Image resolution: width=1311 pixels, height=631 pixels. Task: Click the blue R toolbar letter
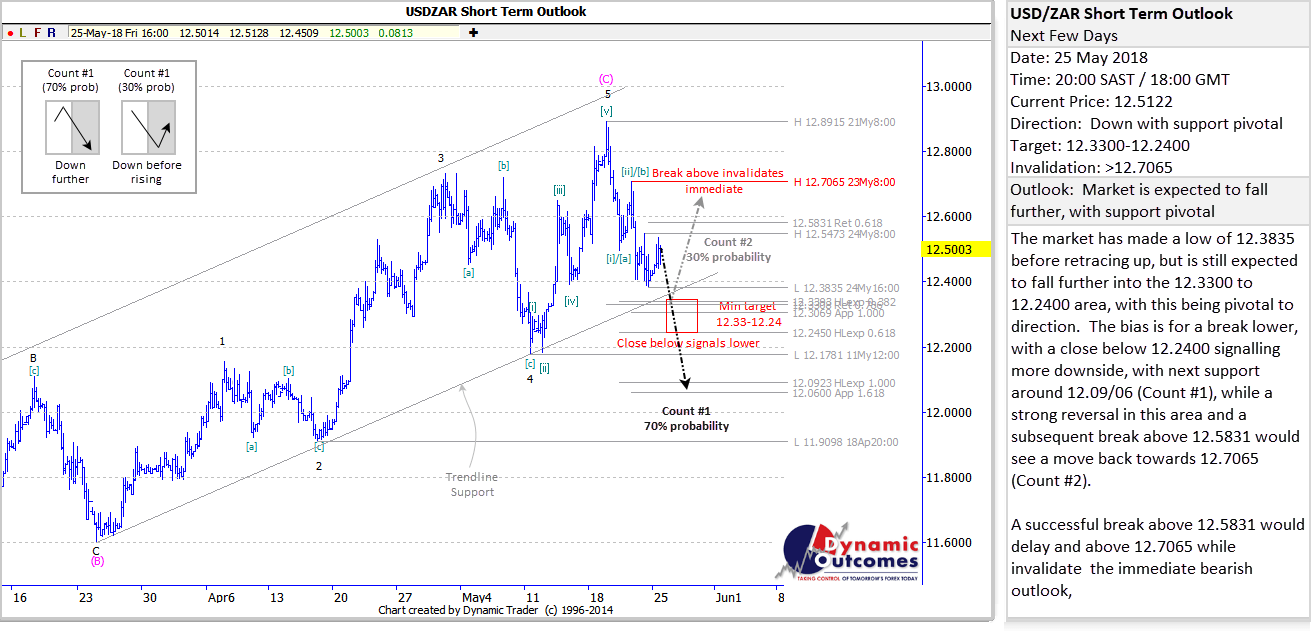point(51,33)
